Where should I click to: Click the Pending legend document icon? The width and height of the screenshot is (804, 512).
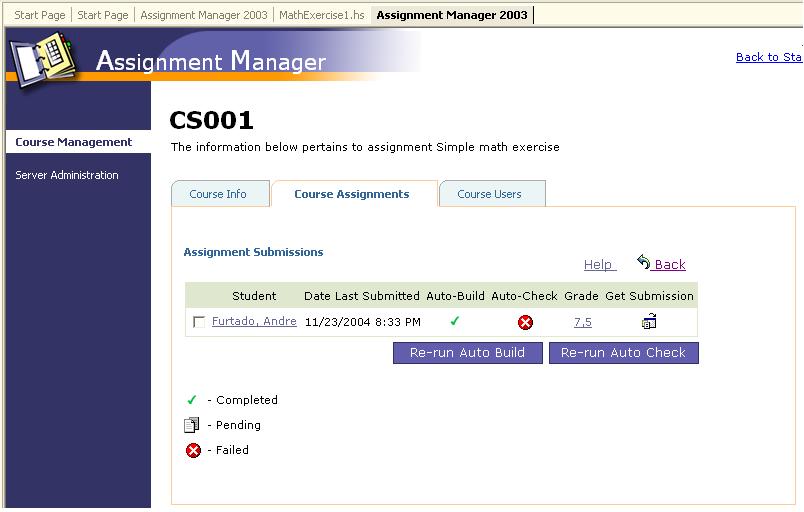[193, 425]
